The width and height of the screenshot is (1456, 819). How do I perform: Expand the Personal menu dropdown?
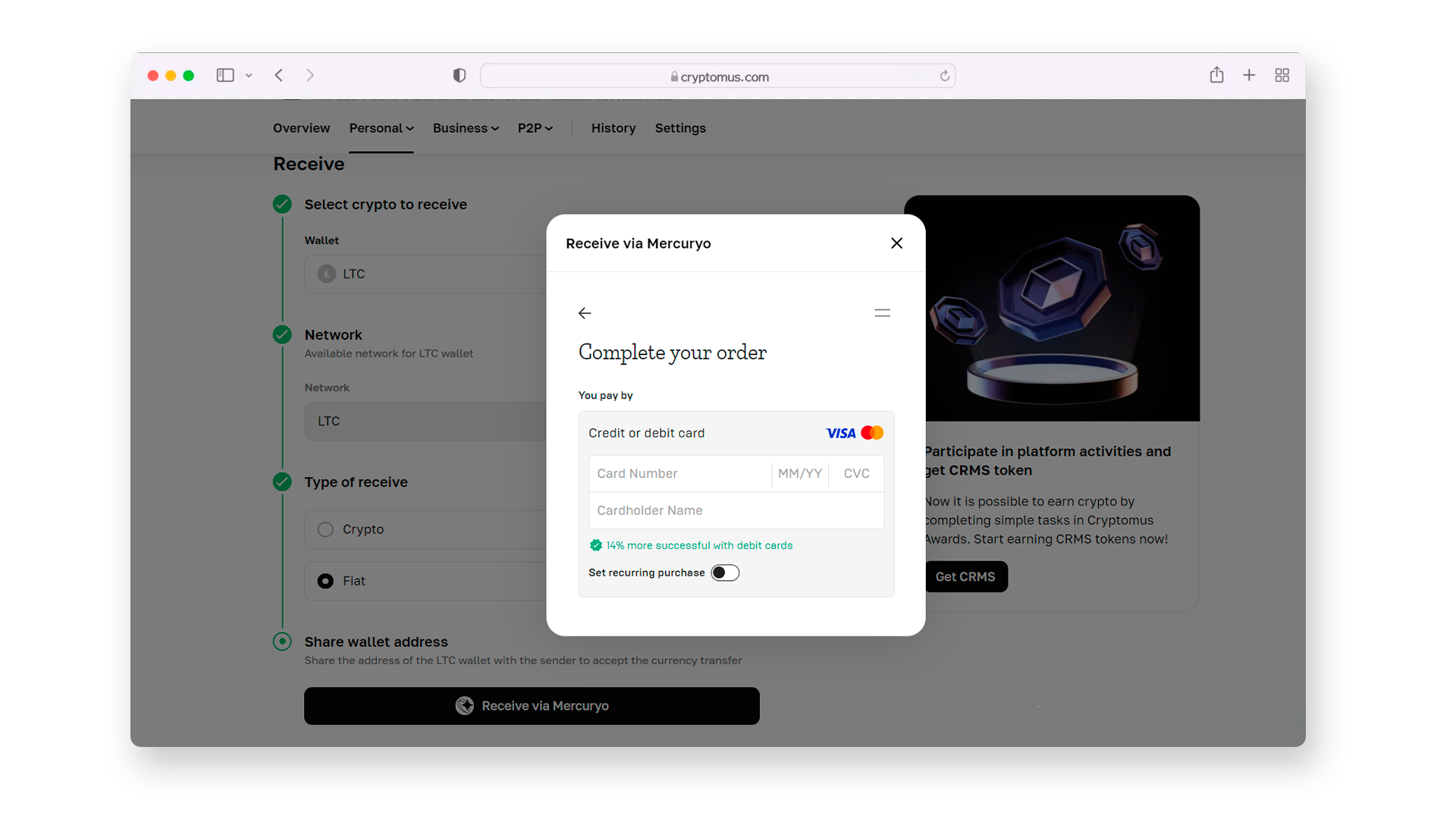381,128
